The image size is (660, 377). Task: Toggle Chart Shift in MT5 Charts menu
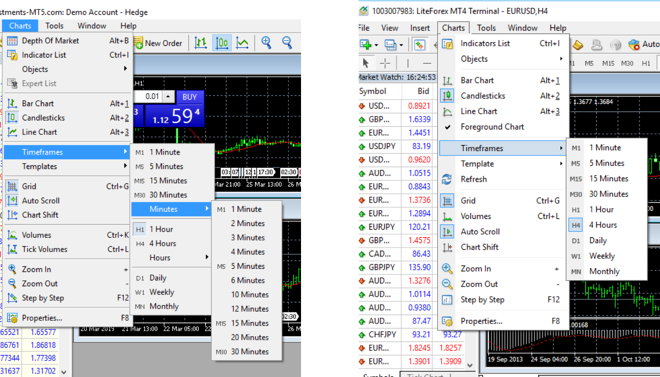[67, 215]
